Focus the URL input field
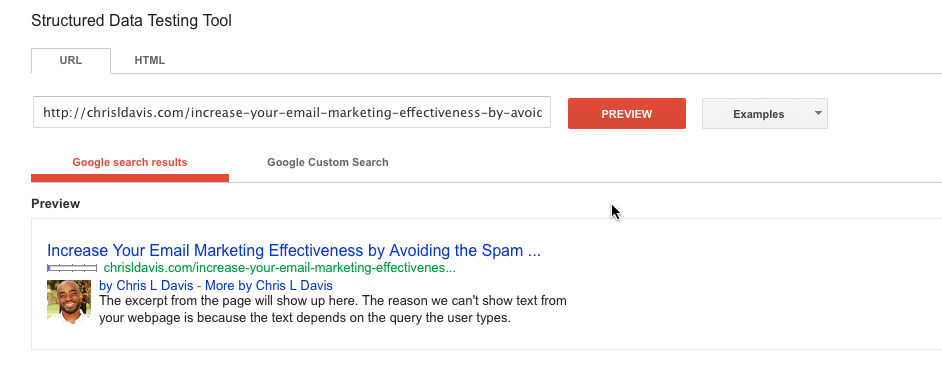The image size is (942, 366). tap(292, 113)
